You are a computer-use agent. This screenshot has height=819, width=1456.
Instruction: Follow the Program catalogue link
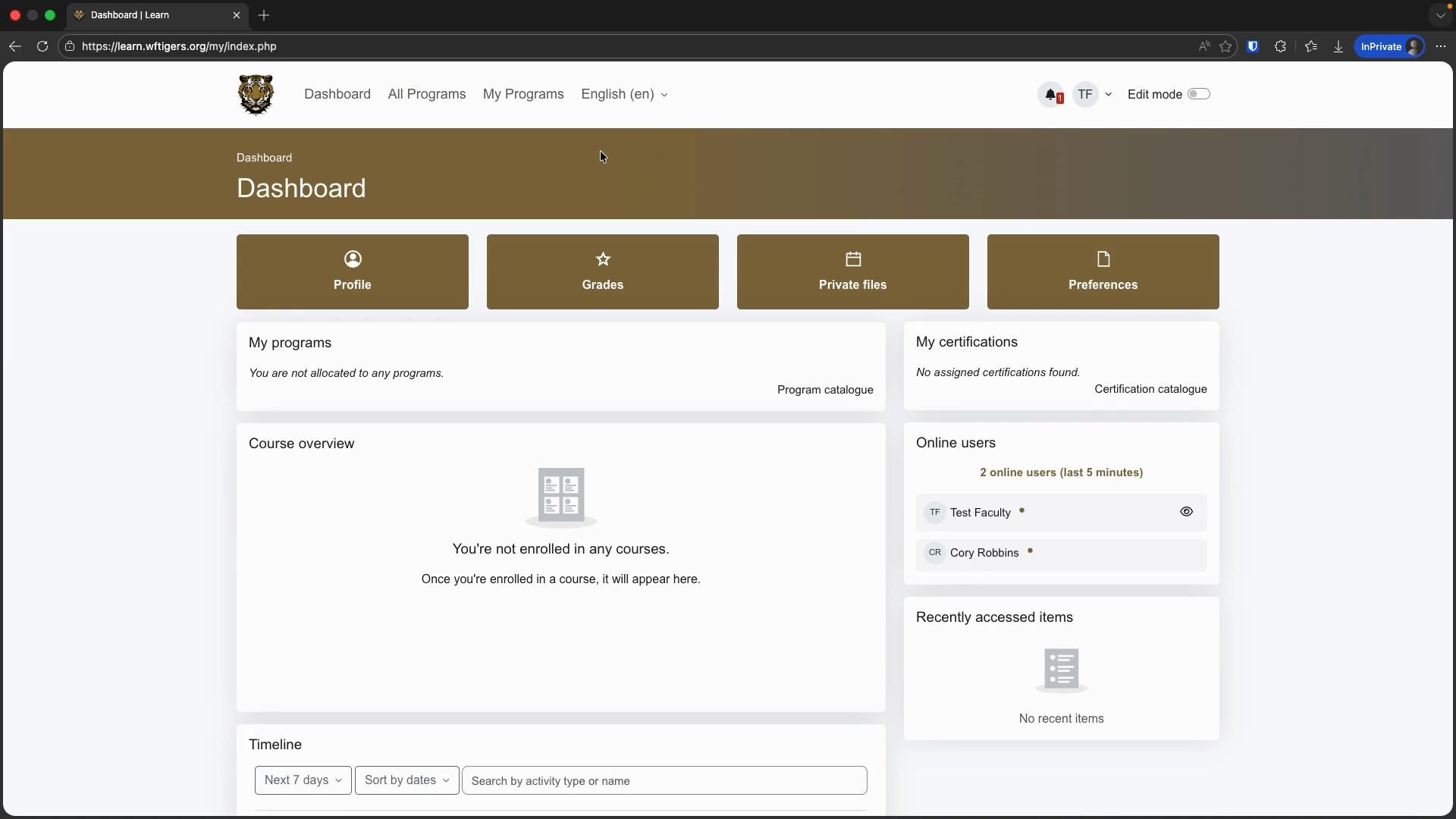[824, 390]
